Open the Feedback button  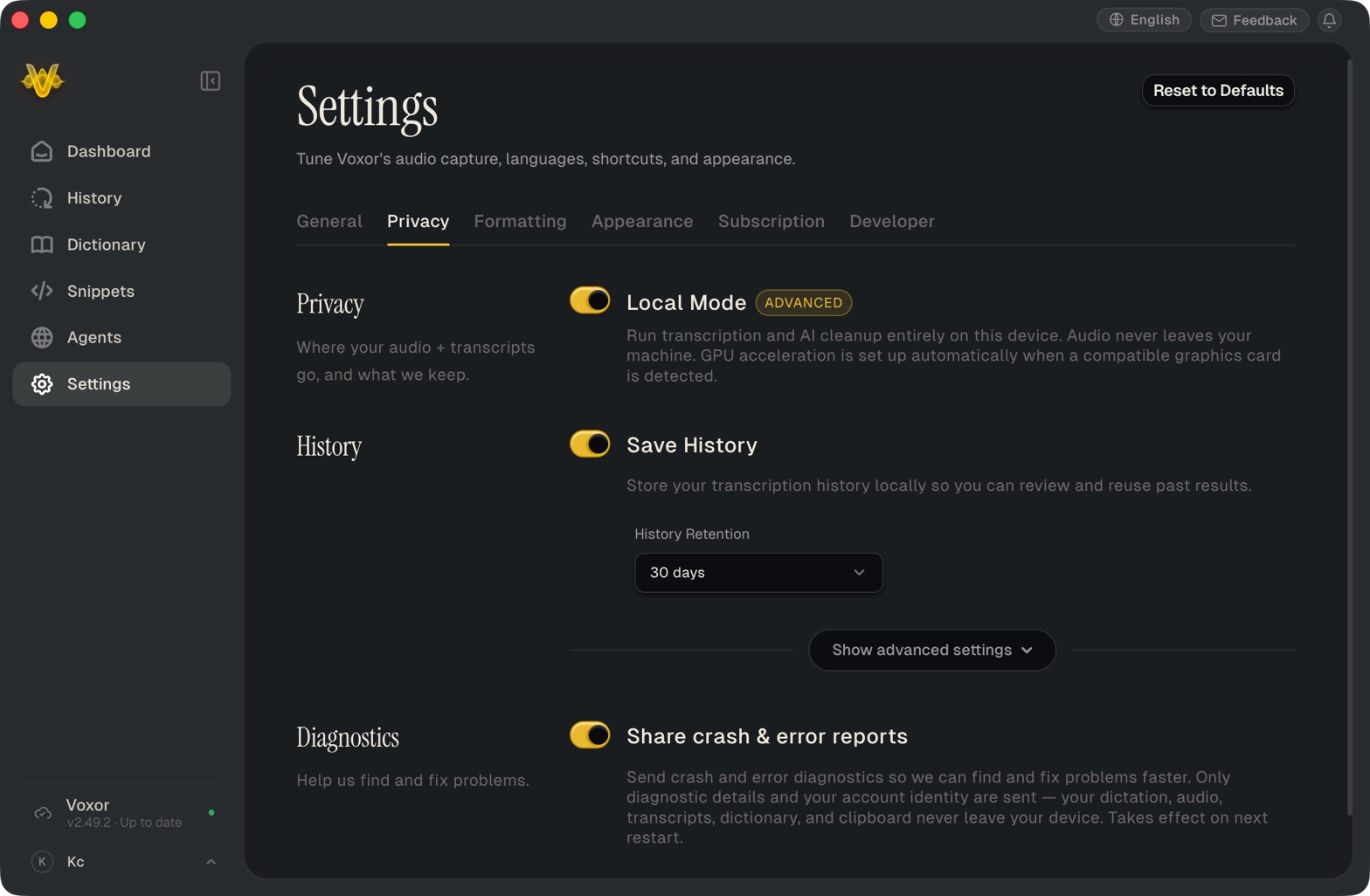(1254, 20)
